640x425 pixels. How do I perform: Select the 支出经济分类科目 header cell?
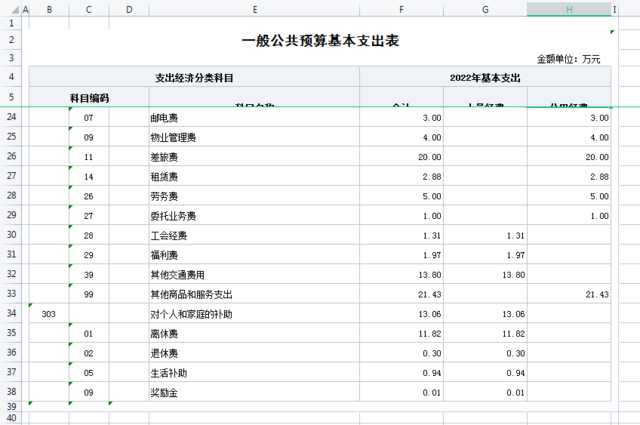(194, 77)
